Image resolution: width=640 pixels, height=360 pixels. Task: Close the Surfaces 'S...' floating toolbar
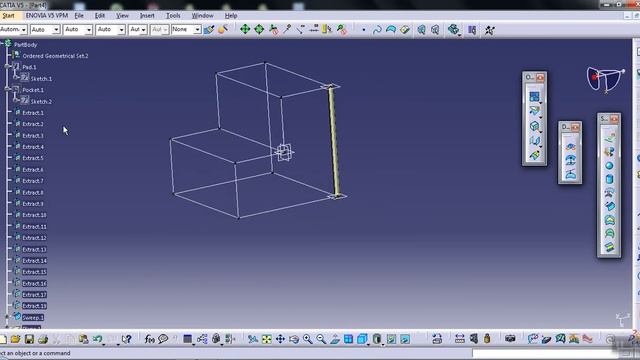tap(614, 119)
